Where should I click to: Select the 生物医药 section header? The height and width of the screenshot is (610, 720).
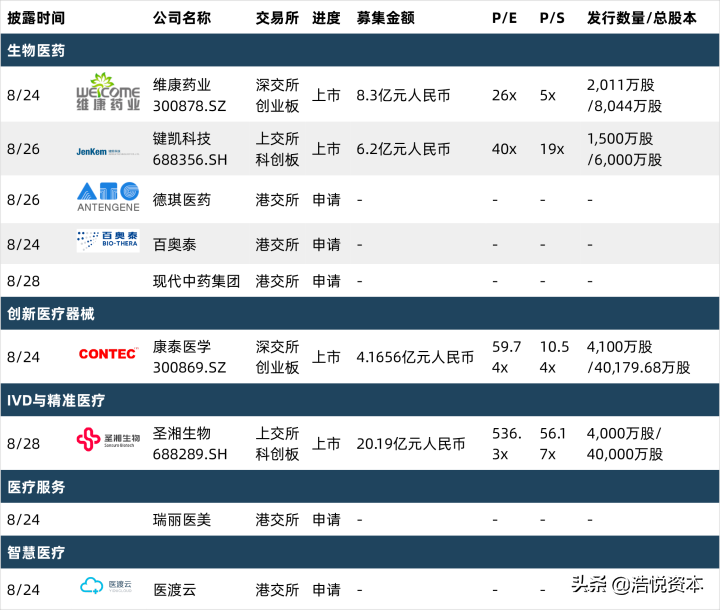360,50
